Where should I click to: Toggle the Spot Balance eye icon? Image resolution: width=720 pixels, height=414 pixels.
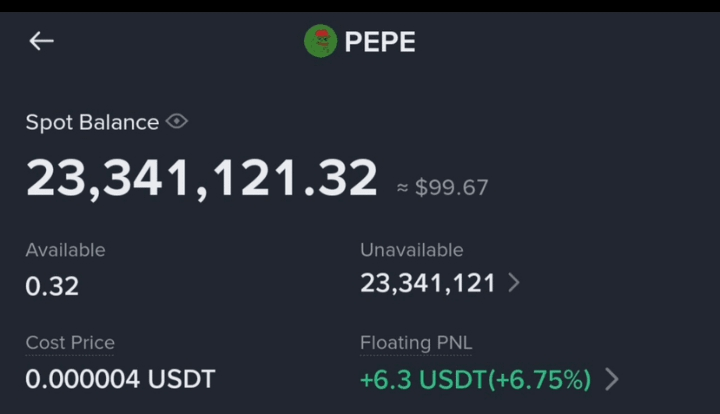pos(177,122)
